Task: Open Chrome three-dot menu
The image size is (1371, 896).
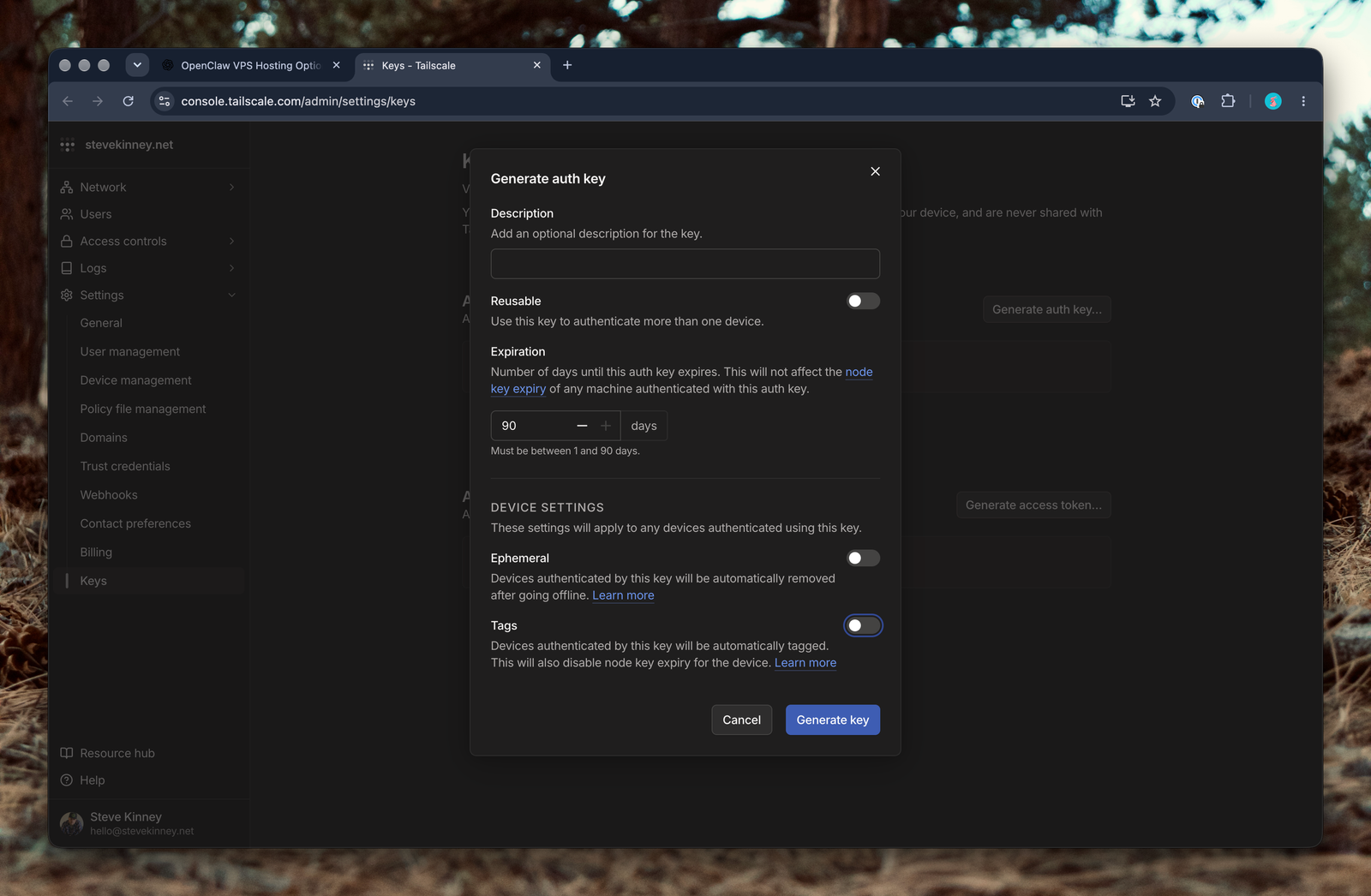Action: click(x=1303, y=101)
